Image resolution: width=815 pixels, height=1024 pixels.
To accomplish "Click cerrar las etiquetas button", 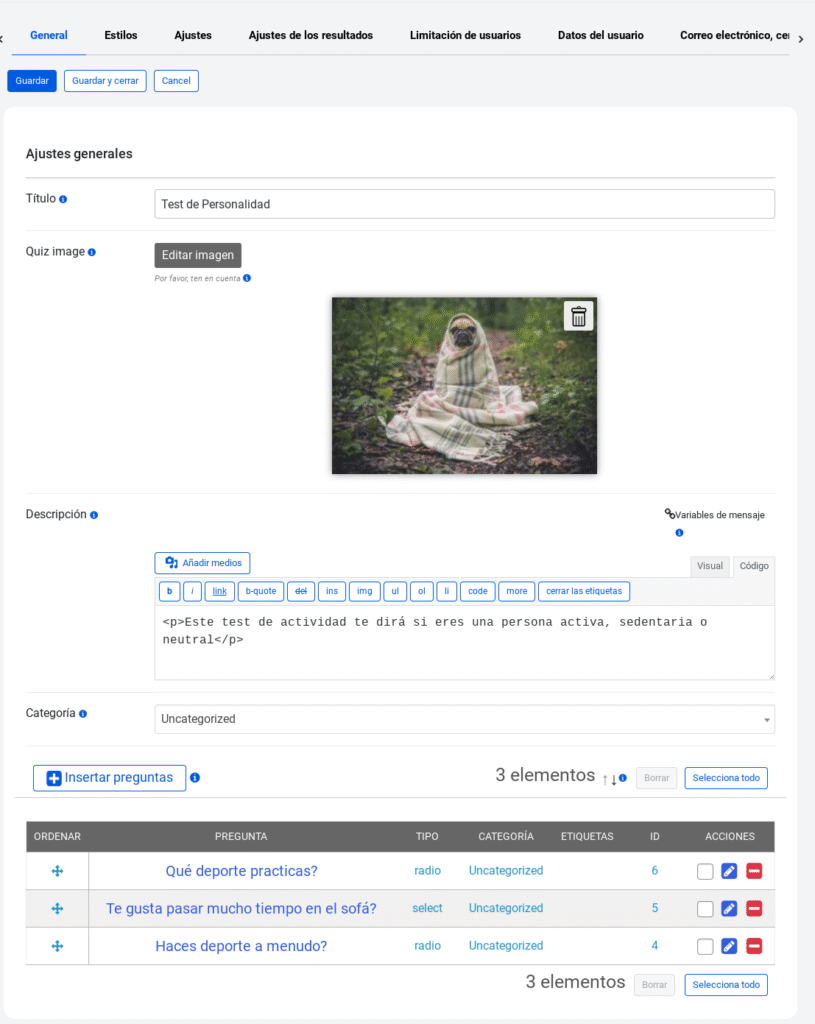I will coord(584,591).
